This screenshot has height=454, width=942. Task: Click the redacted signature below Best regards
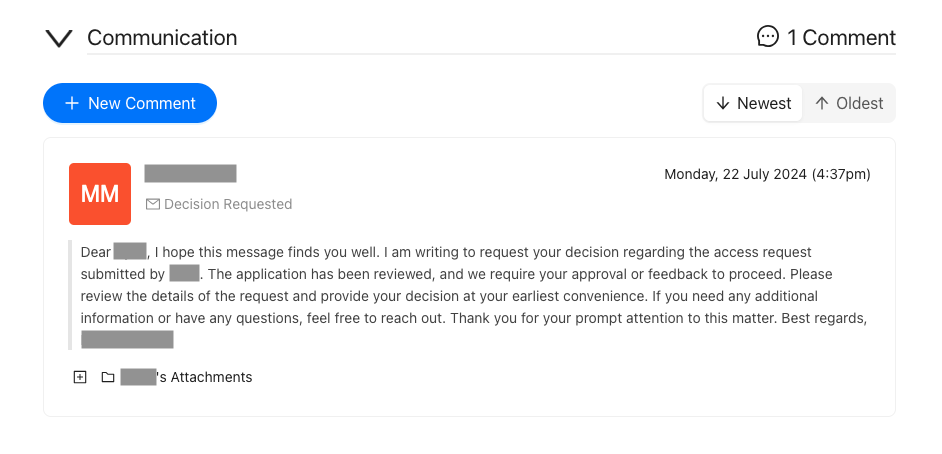tap(127, 339)
